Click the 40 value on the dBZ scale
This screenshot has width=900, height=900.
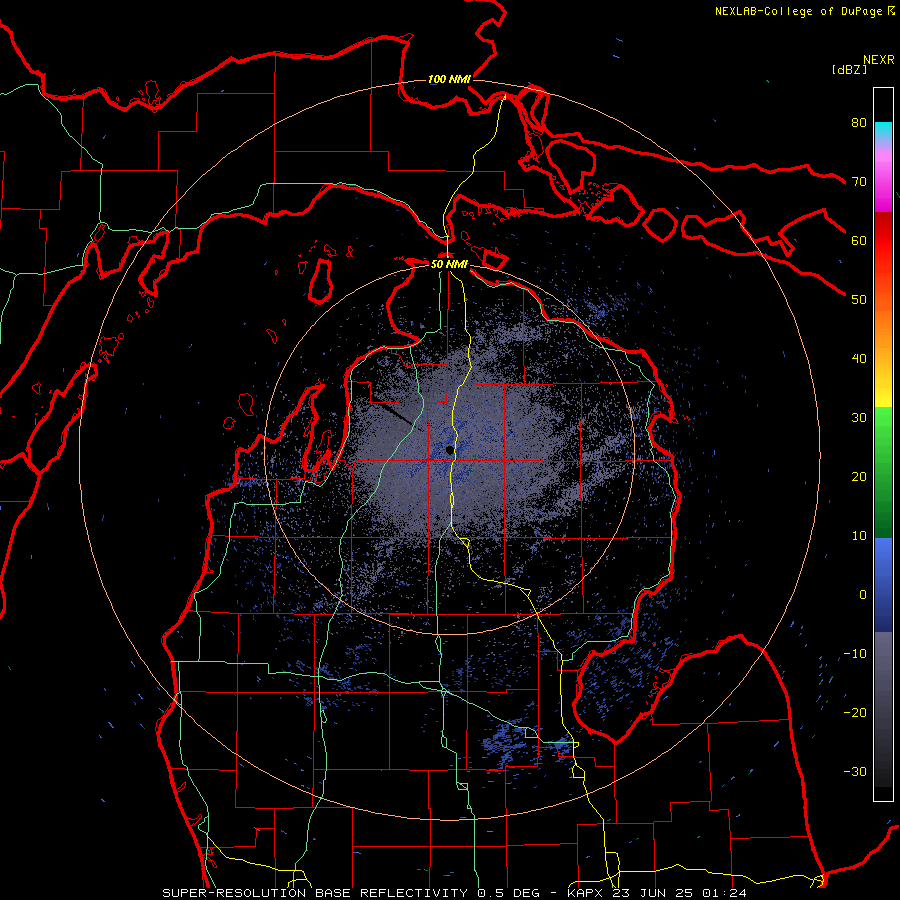coord(859,359)
